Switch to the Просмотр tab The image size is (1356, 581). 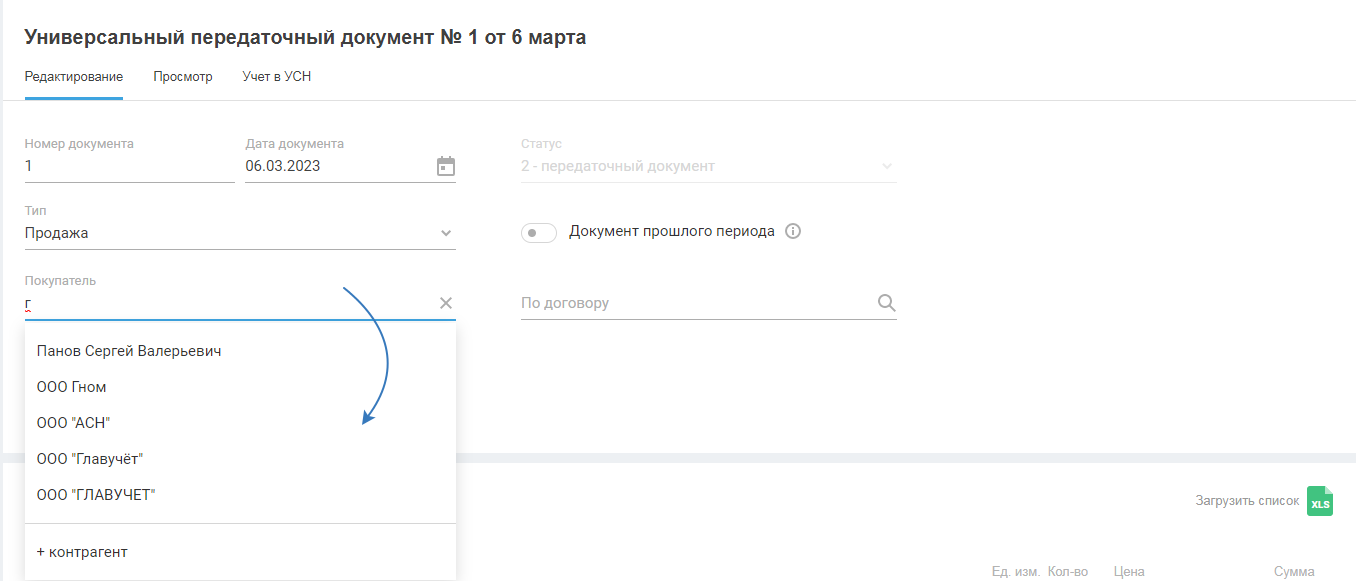[183, 77]
